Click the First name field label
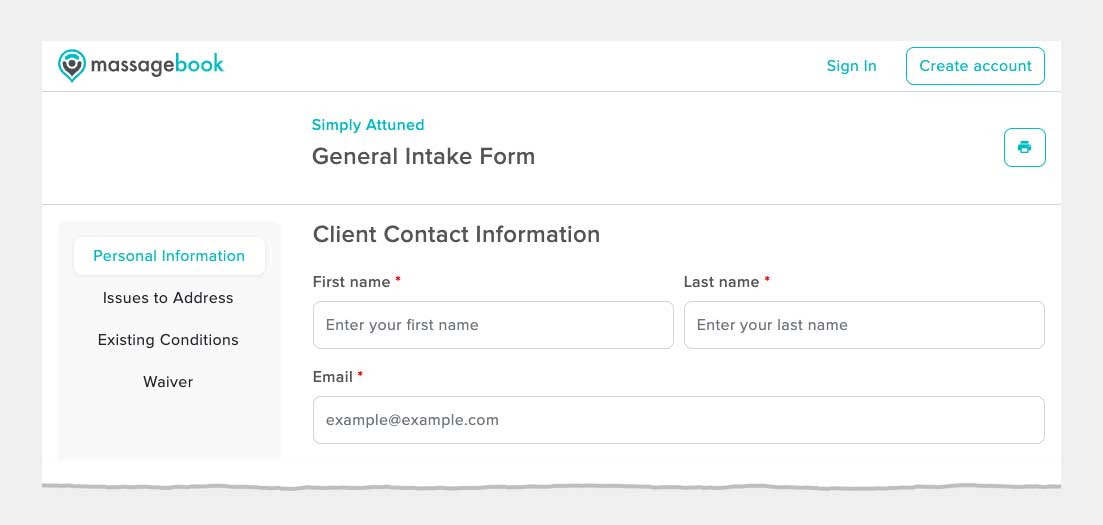1103x525 pixels. point(352,282)
